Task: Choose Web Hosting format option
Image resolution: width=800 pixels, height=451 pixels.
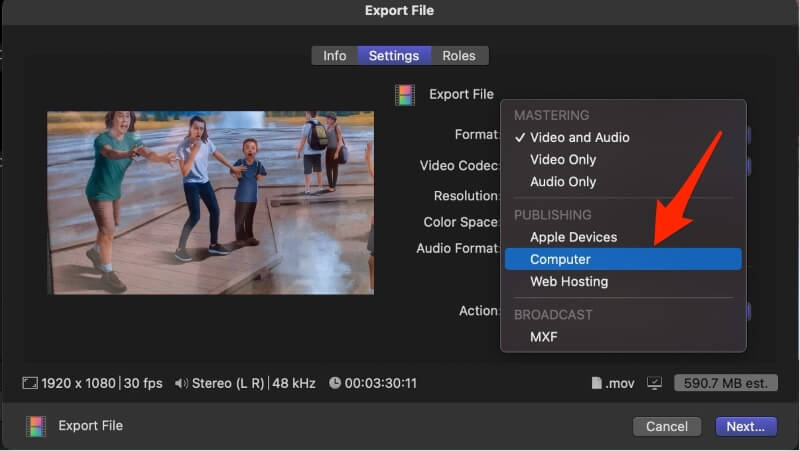Action: click(x=568, y=281)
